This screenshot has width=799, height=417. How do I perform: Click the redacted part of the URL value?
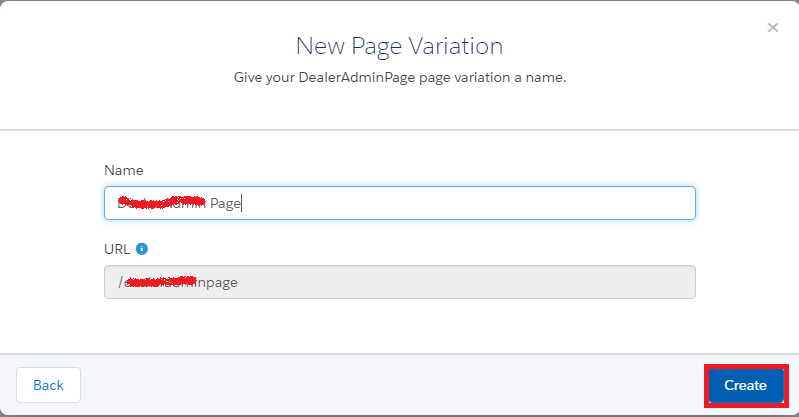pos(158,282)
